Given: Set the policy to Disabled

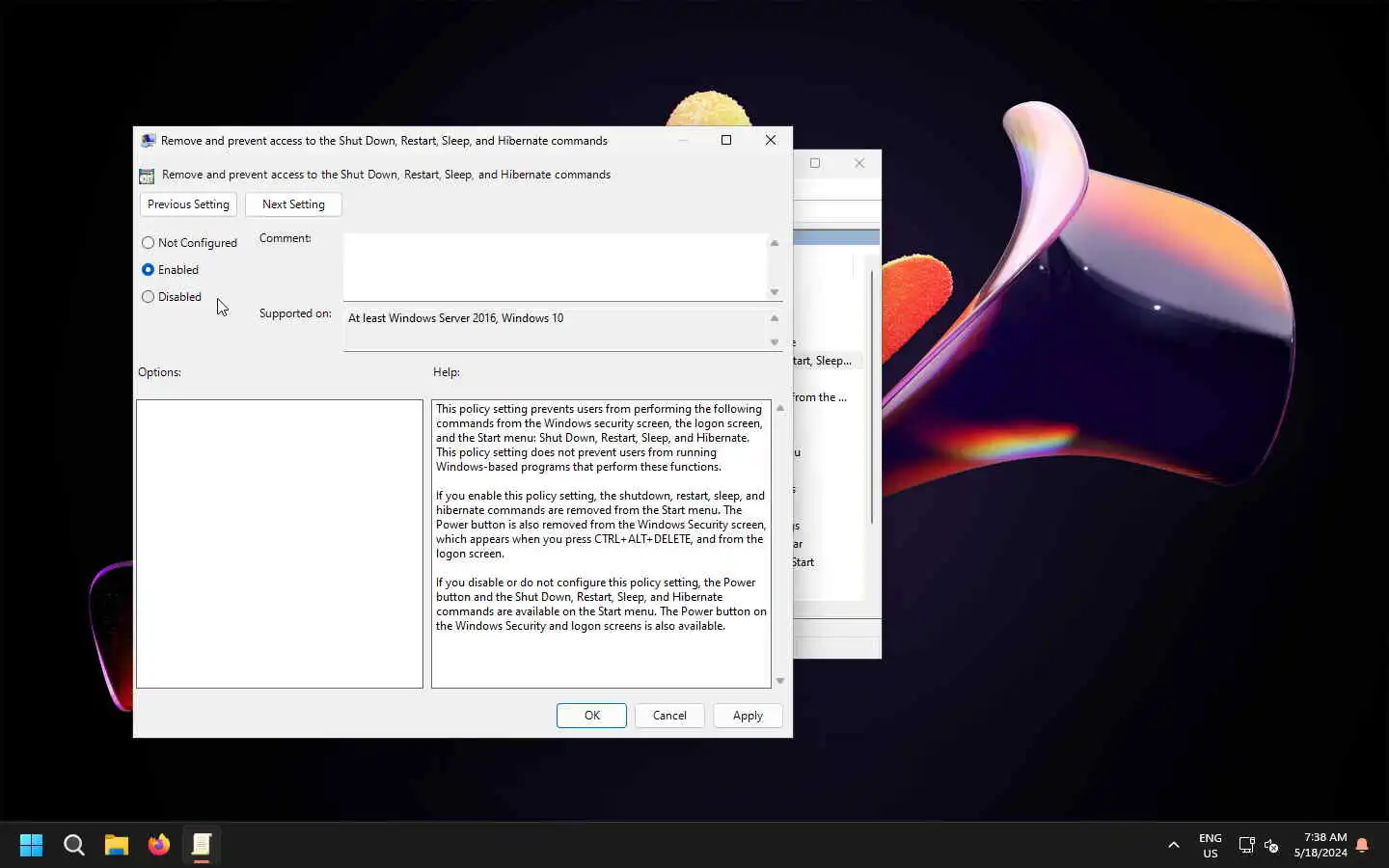Looking at the screenshot, I should pos(172,297).
